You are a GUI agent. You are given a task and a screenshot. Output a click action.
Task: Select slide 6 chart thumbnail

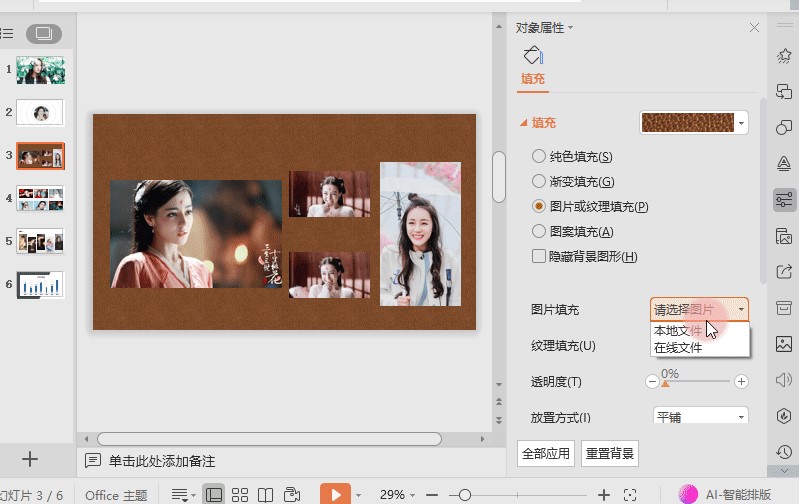(40, 285)
